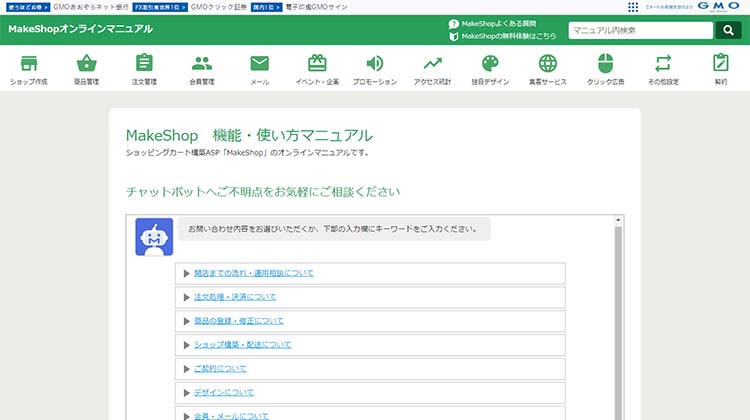The image size is (750, 420).
Task: Open the デザインについて link
Action: [224, 393]
